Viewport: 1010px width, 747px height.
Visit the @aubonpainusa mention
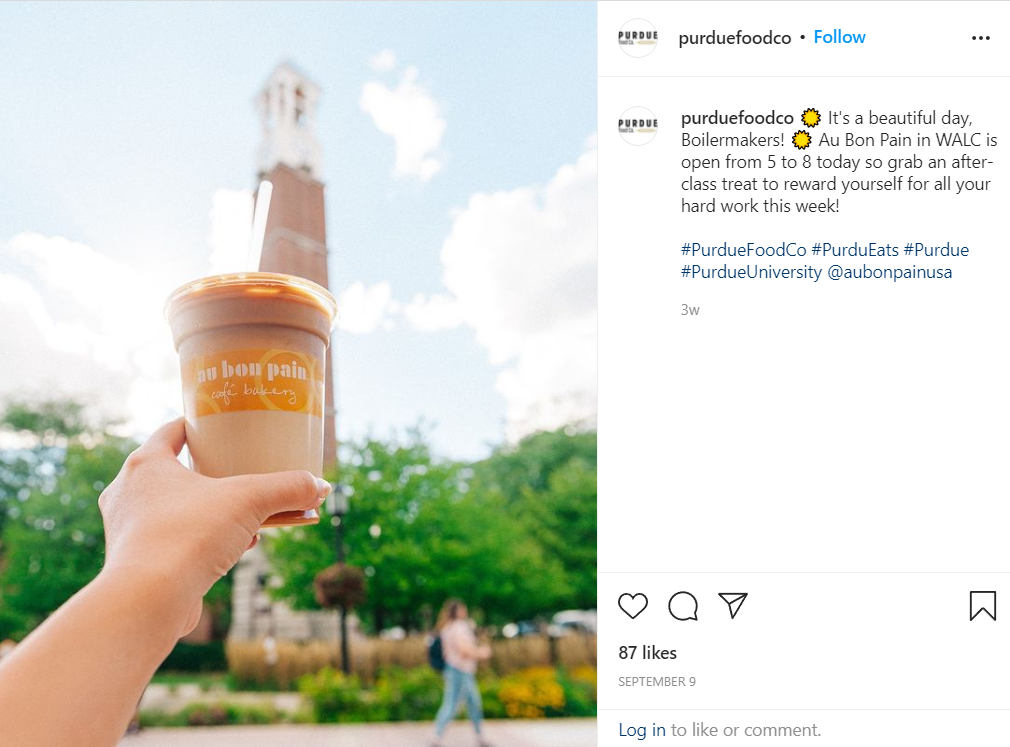point(890,272)
